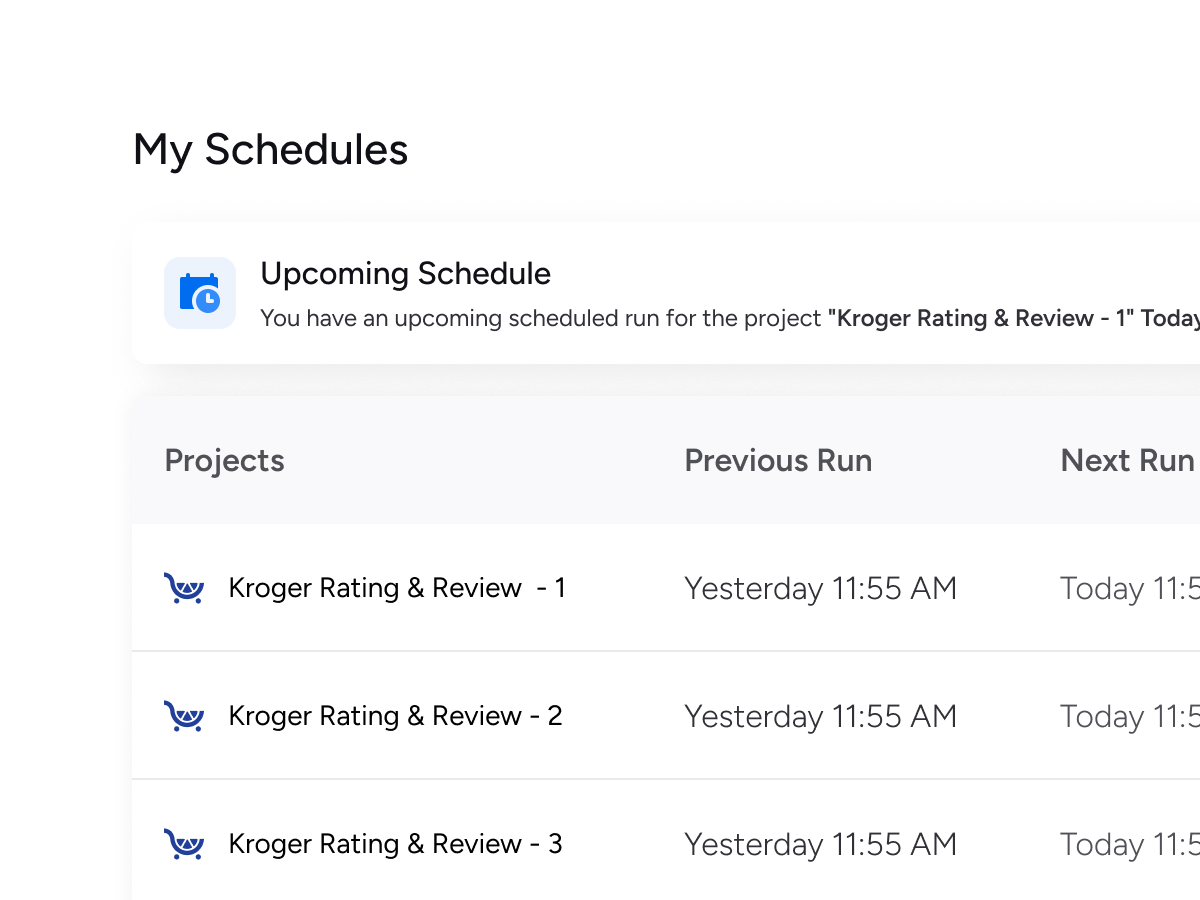Click the Upcoming Schedule banner title
This screenshot has height=900, width=1200.
pos(405,274)
